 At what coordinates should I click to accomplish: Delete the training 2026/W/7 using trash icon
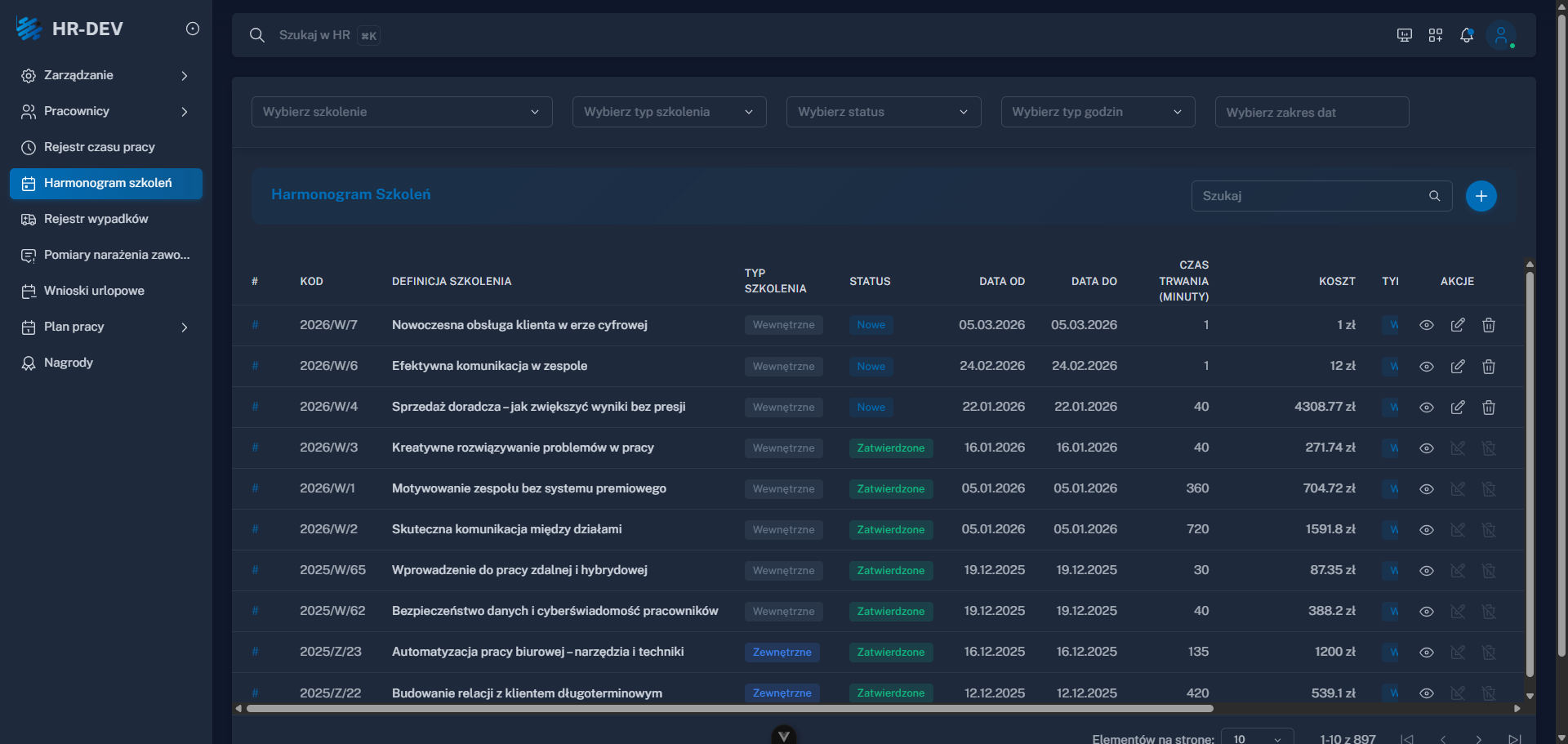pos(1488,325)
